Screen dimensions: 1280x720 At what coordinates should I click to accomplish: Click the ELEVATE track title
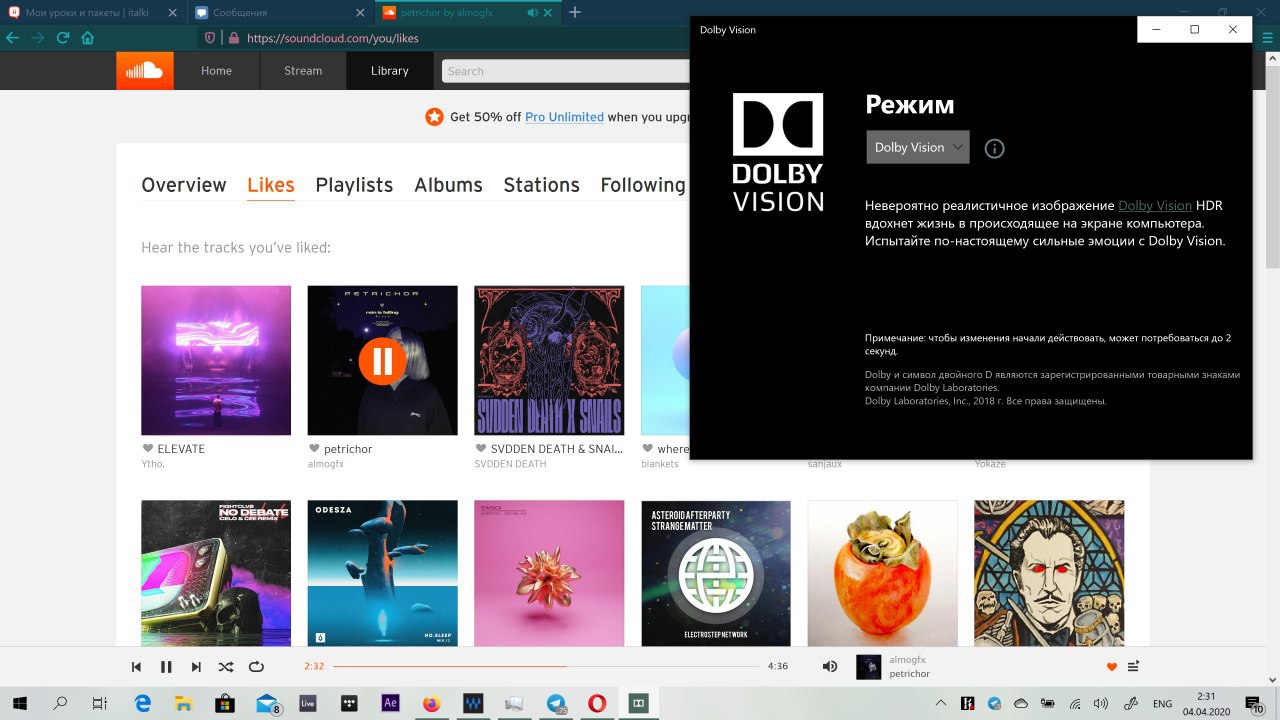[x=181, y=449]
